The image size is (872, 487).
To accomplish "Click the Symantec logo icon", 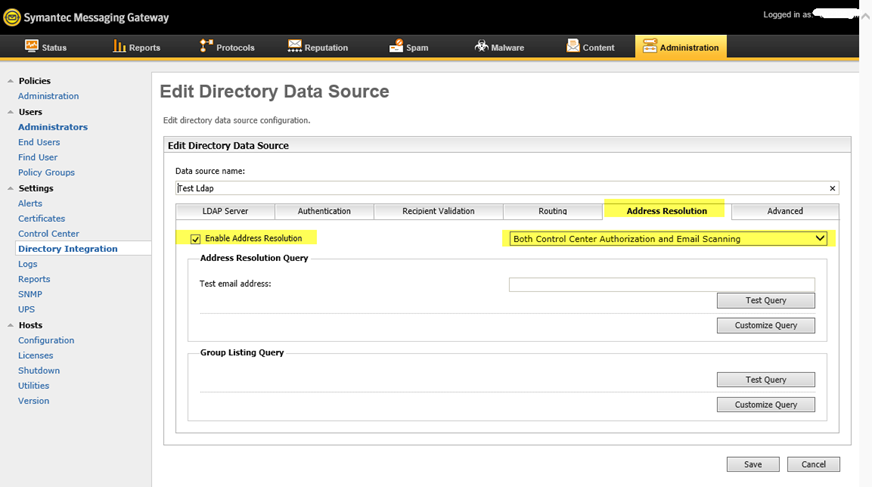I will point(12,17).
